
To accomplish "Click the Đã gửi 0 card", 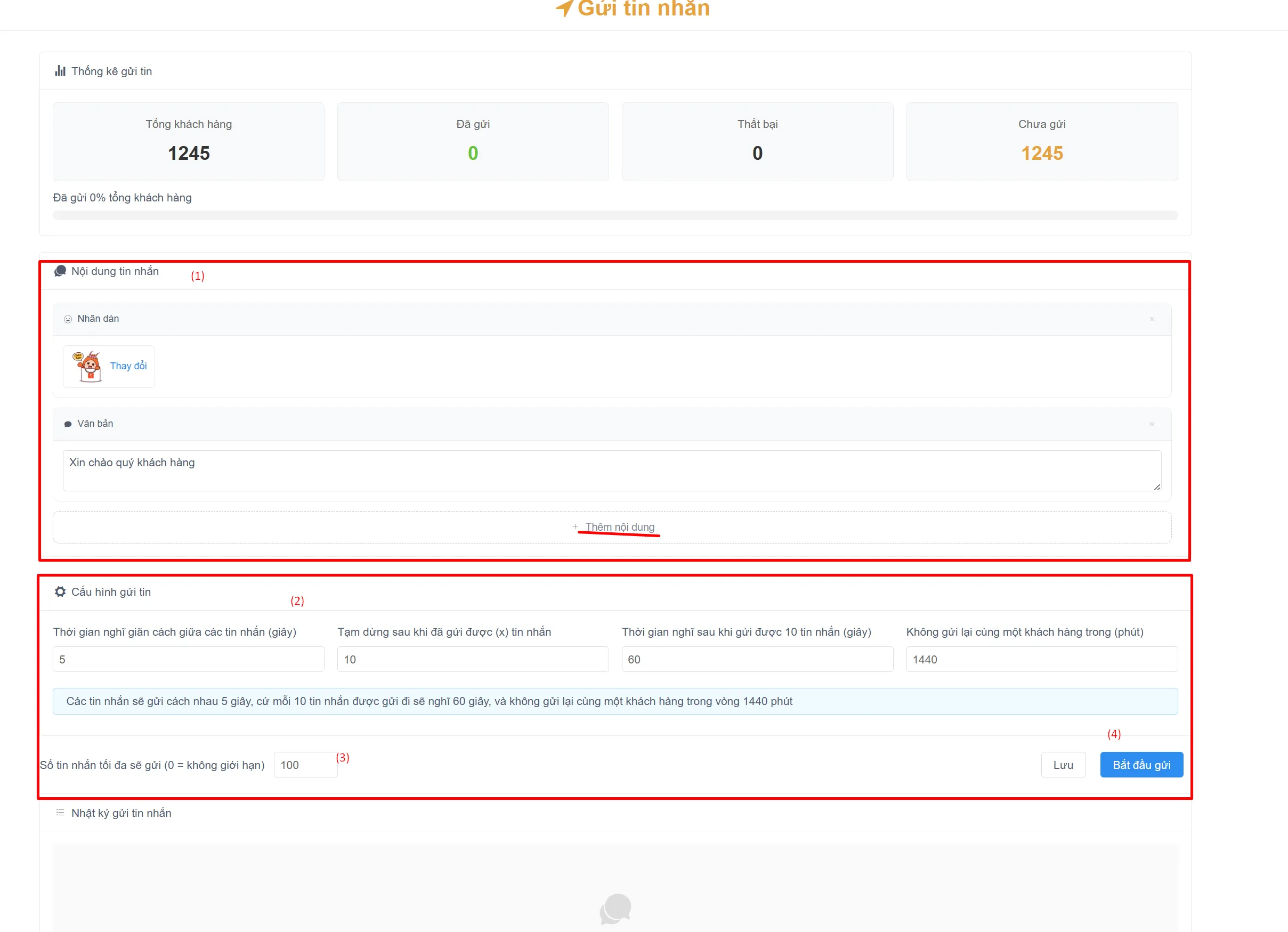I will tap(473, 142).
